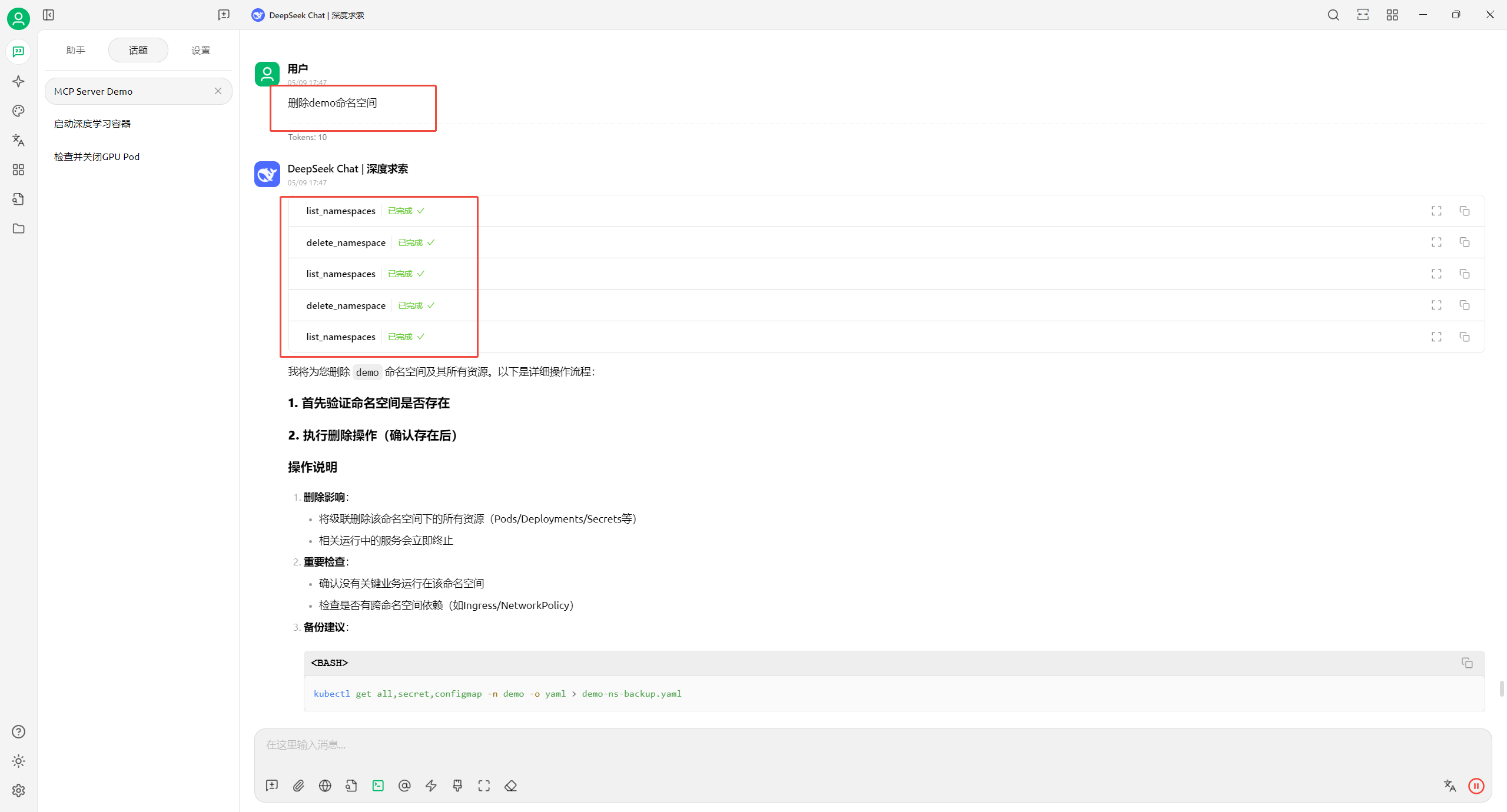Switch to the 助手 tab
The height and width of the screenshot is (812, 1507).
tap(75, 50)
